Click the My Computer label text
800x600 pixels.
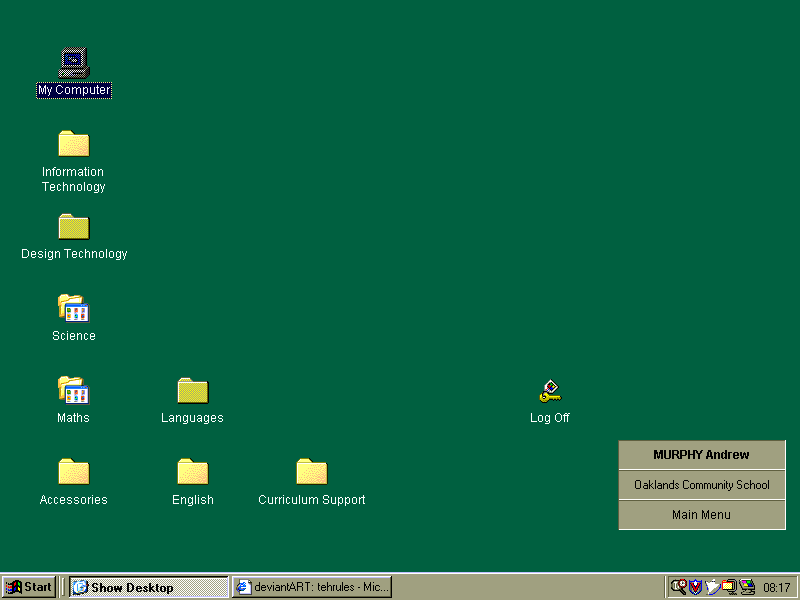[x=74, y=90]
